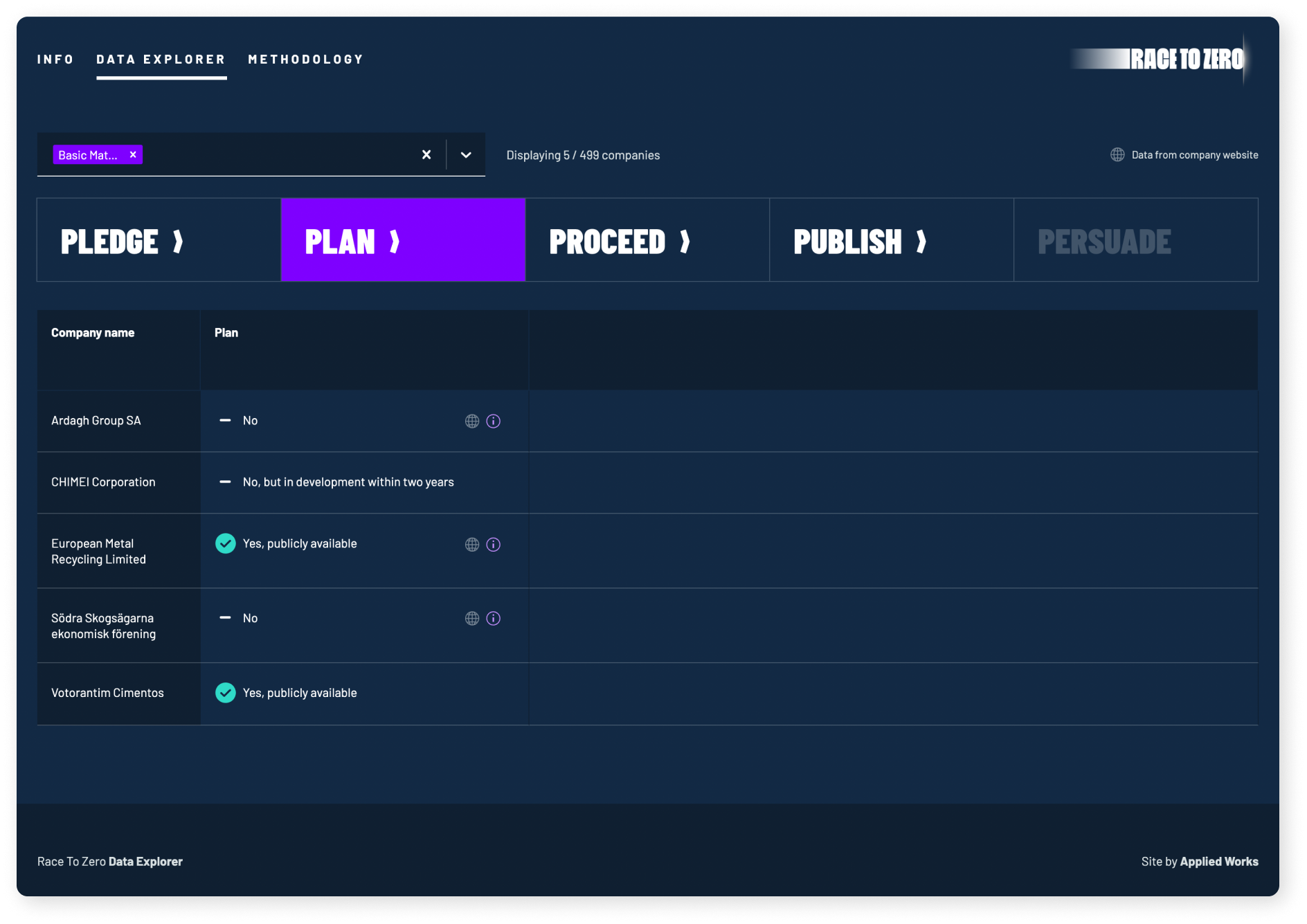Click the green checkmark for European Metal Recycling
This screenshot has height=924, width=1307.
pyautogui.click(x=226, y=543)
